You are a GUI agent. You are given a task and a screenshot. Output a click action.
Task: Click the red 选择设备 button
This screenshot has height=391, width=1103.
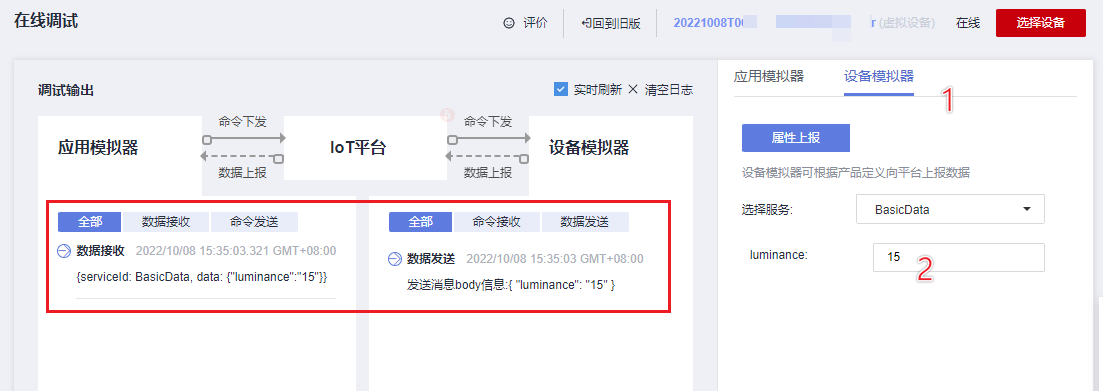pos(1040,23)
